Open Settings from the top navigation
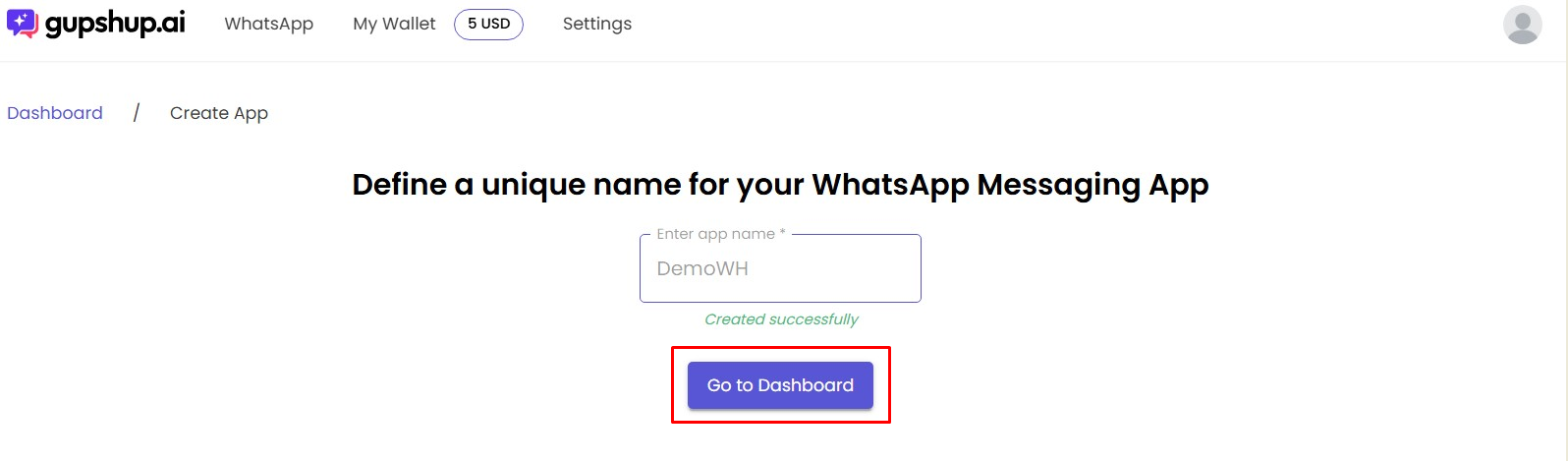Screen dimensions: 1568x461 597,24
